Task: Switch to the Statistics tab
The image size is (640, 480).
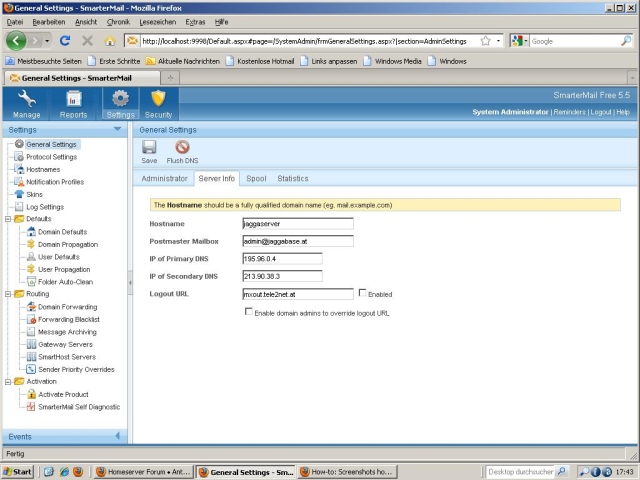Action: [293, 178]
